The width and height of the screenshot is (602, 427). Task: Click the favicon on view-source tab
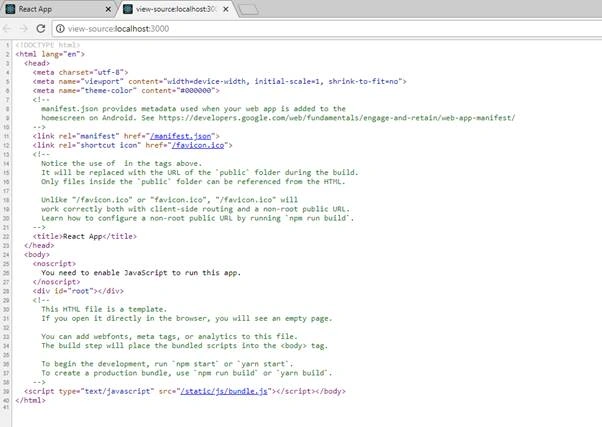(x=128, y=9)
